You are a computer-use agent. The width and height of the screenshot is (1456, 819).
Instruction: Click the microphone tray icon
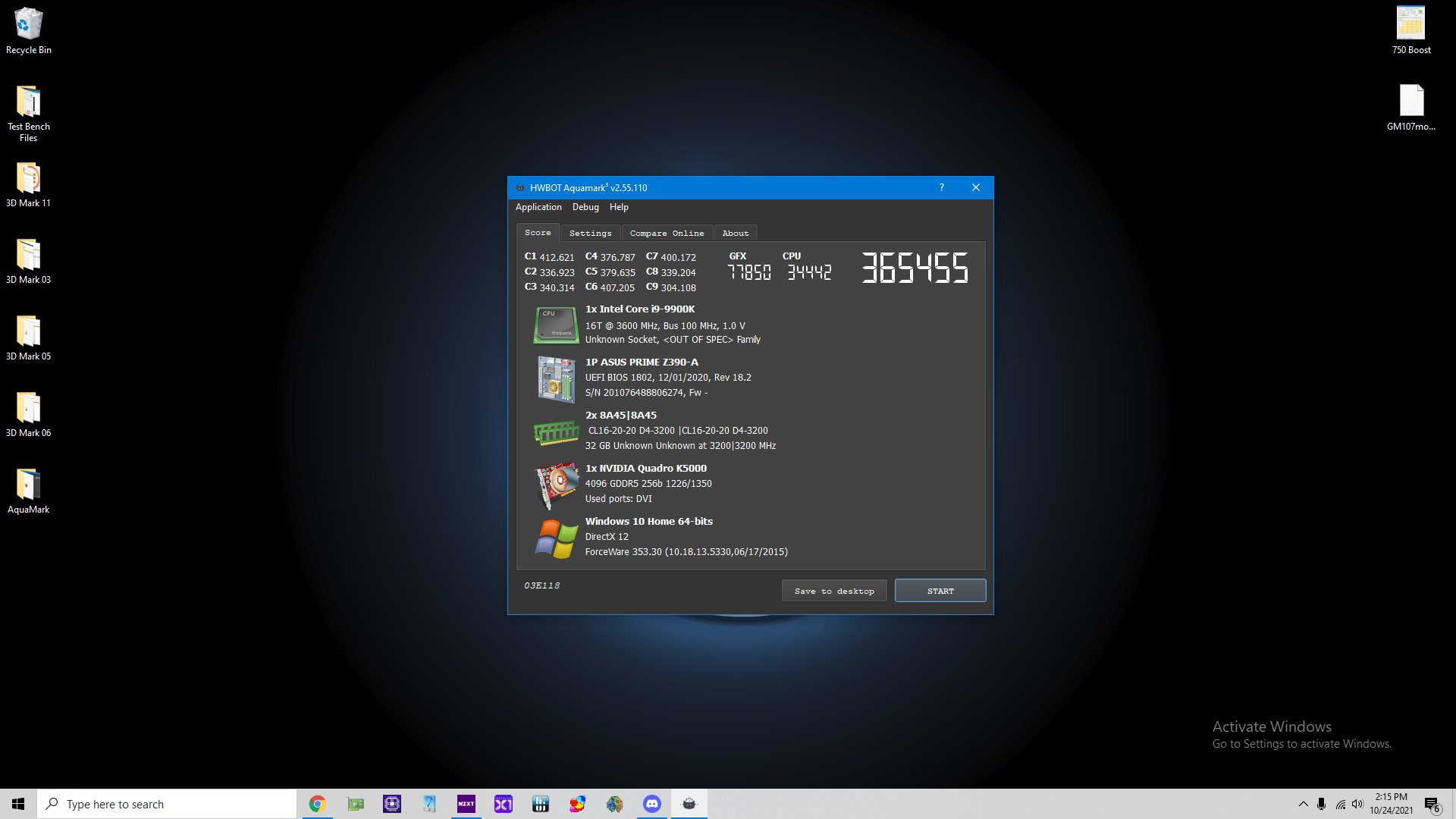[1322, 804]
